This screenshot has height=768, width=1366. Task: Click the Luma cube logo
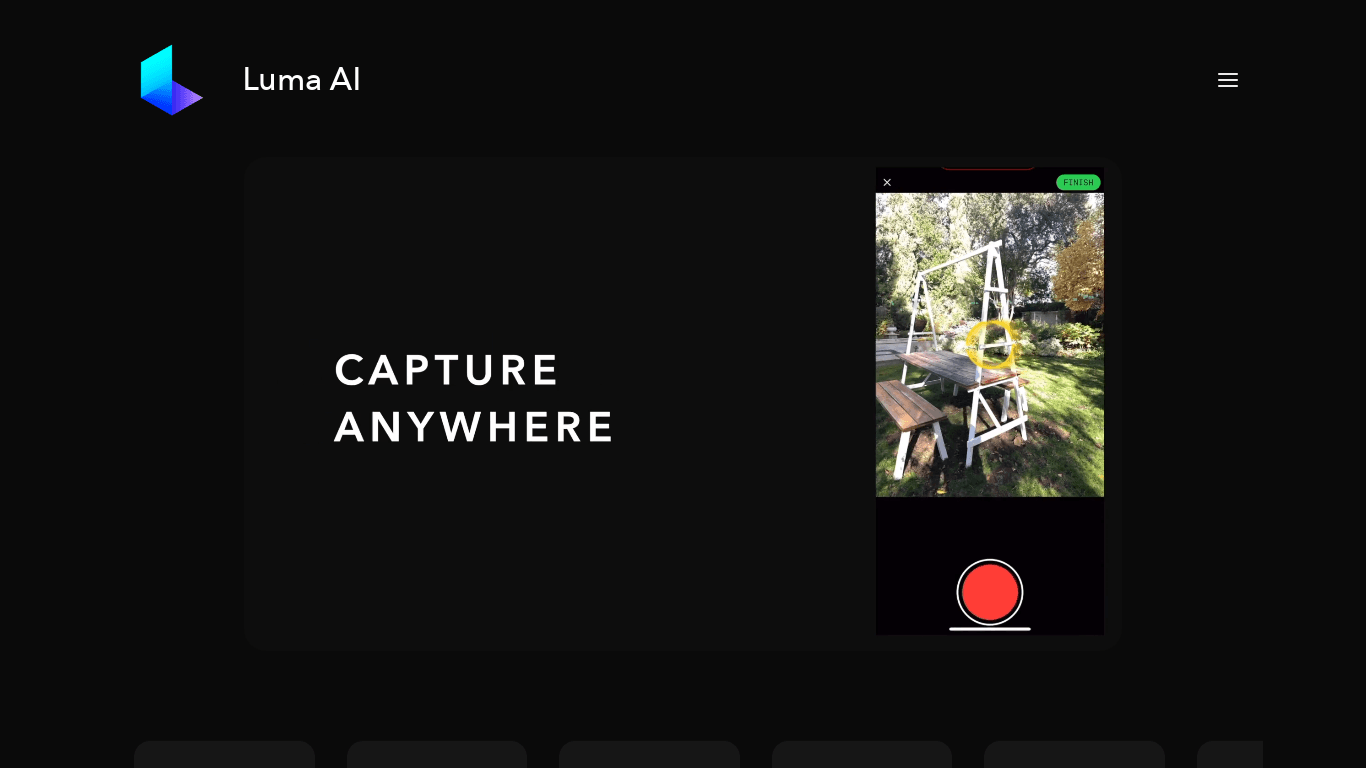coord(172,80)
